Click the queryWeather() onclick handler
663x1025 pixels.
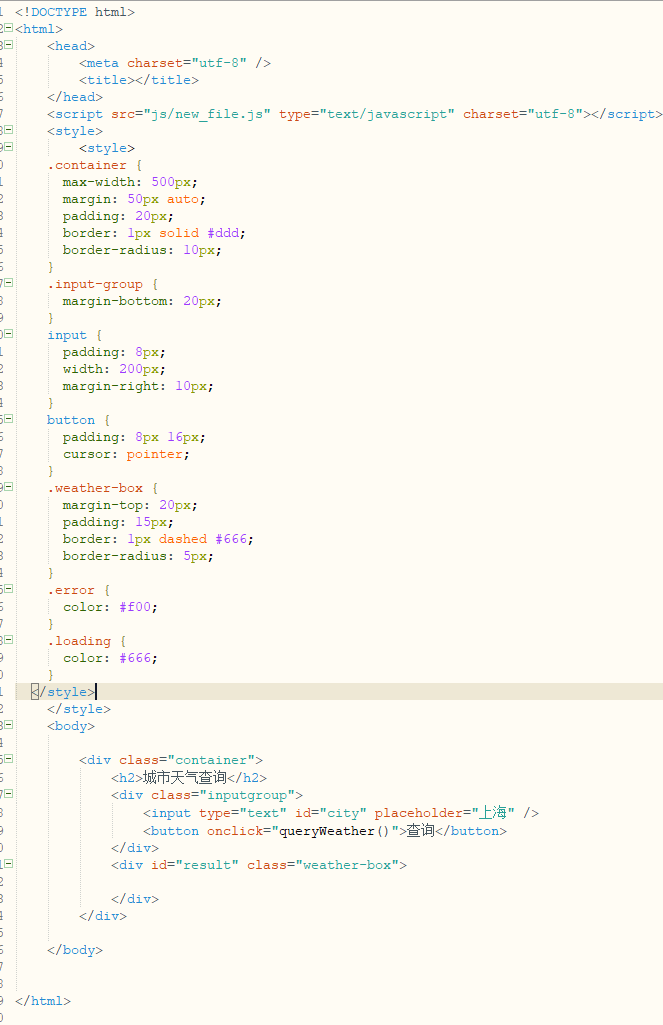pos(334,830)
